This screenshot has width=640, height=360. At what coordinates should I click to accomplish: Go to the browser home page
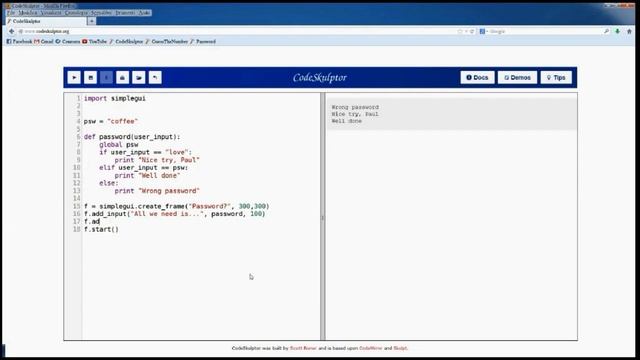pos(629,31)
